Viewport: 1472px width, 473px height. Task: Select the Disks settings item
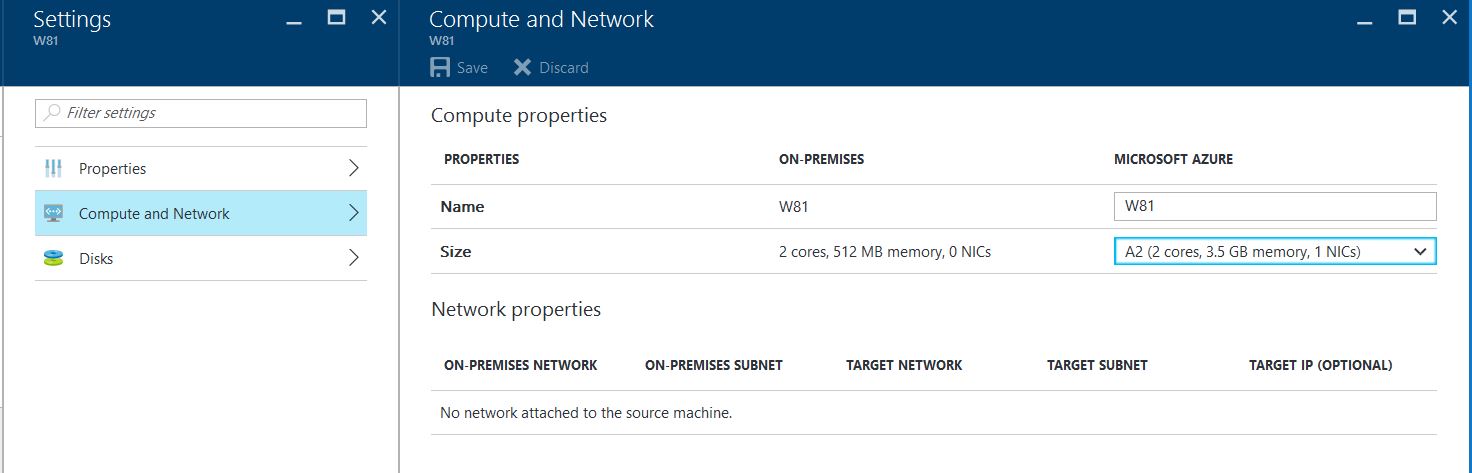tap(96, 258)
